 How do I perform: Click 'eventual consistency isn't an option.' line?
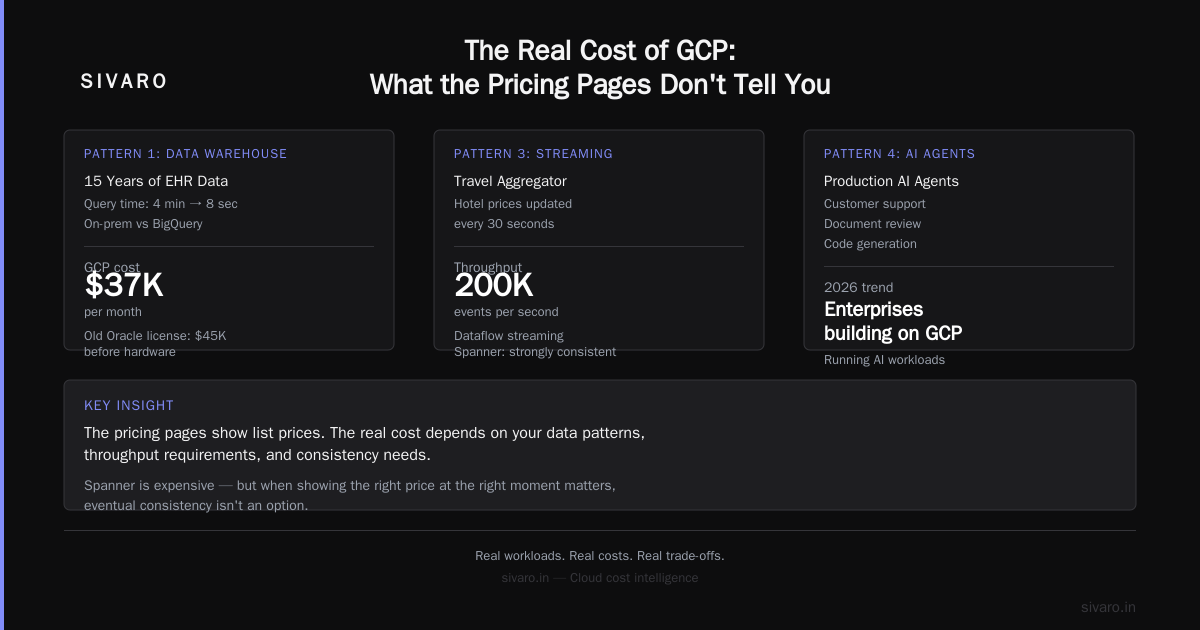tap(196, 506)
